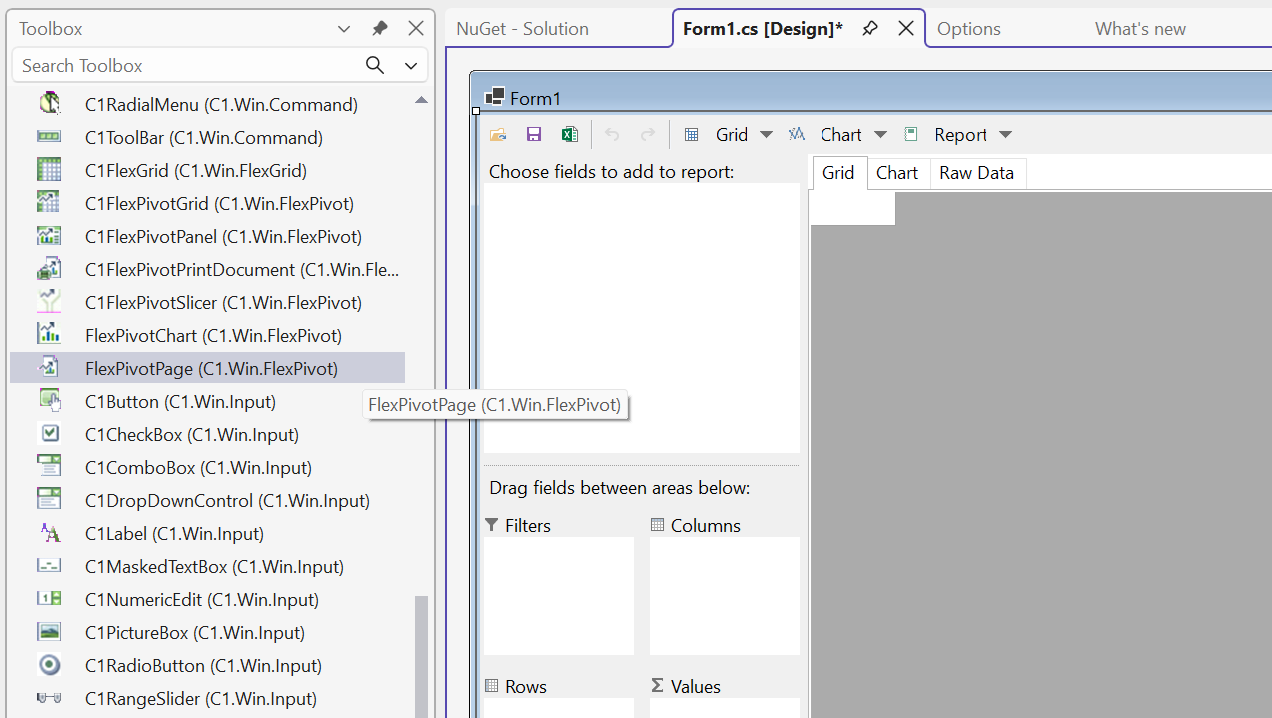Pick the C1CheckBox control icon
1272x718 pixels.
49,434
